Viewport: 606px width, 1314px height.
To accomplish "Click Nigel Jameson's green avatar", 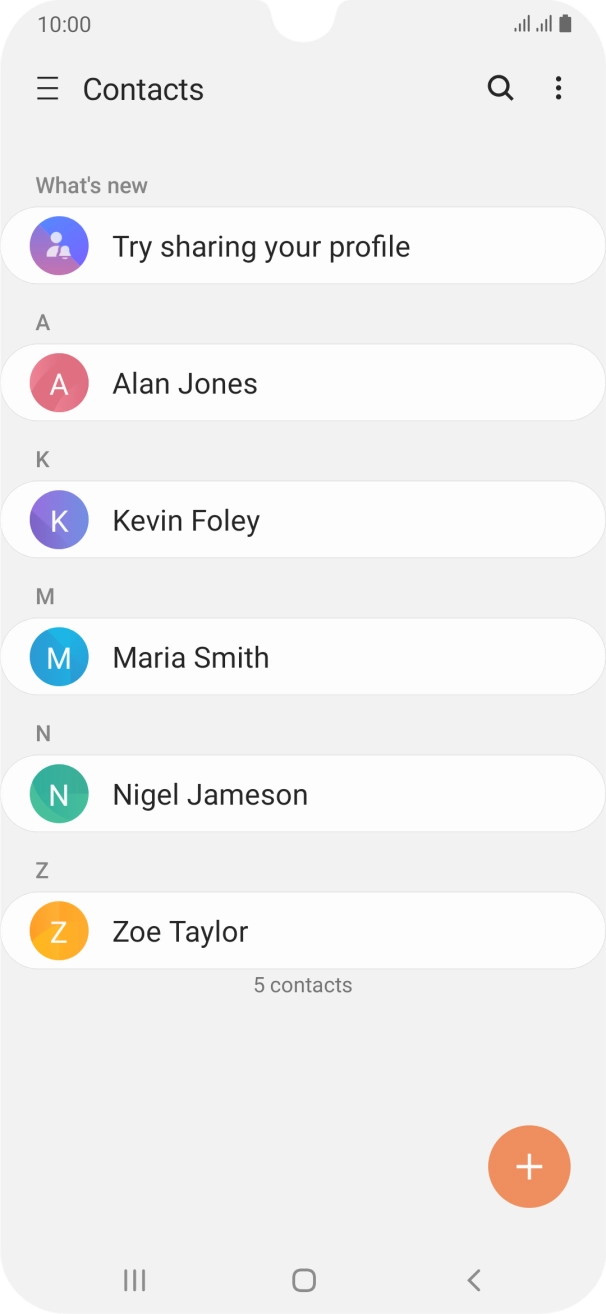I will (x=57, y=793).
